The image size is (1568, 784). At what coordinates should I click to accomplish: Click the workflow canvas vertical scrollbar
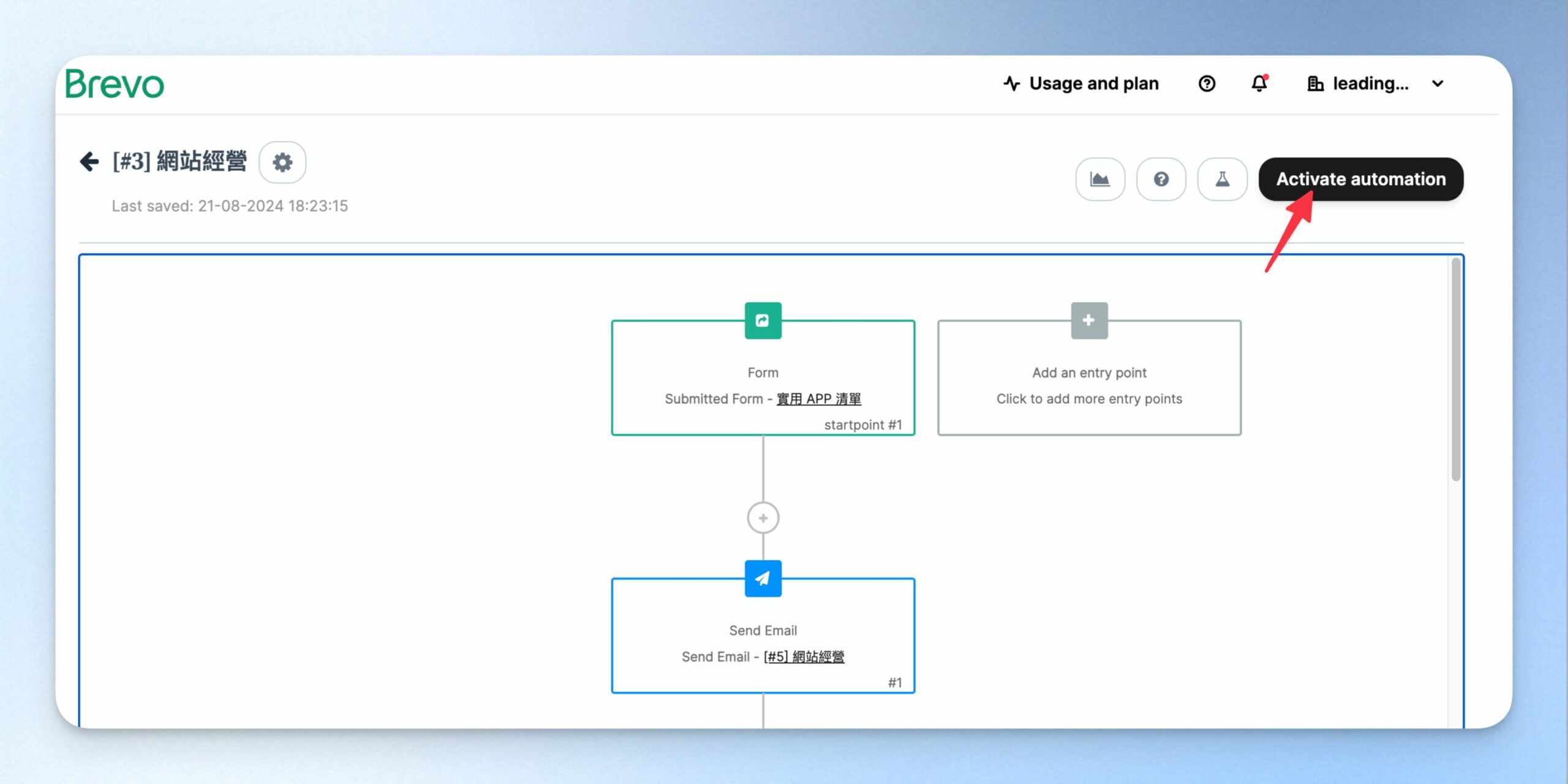tap(1456, 369)
